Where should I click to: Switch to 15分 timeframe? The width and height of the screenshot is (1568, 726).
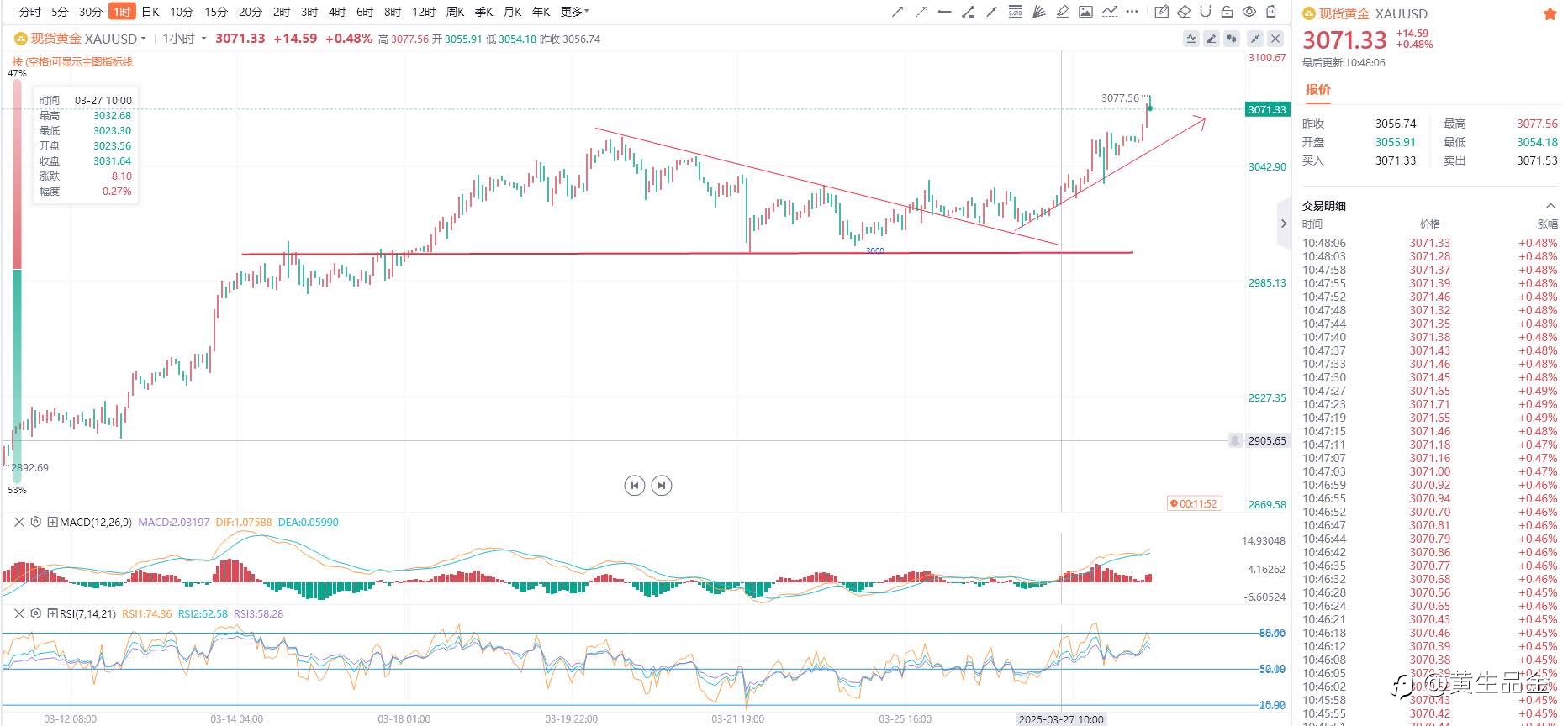[x=216, y=12]
